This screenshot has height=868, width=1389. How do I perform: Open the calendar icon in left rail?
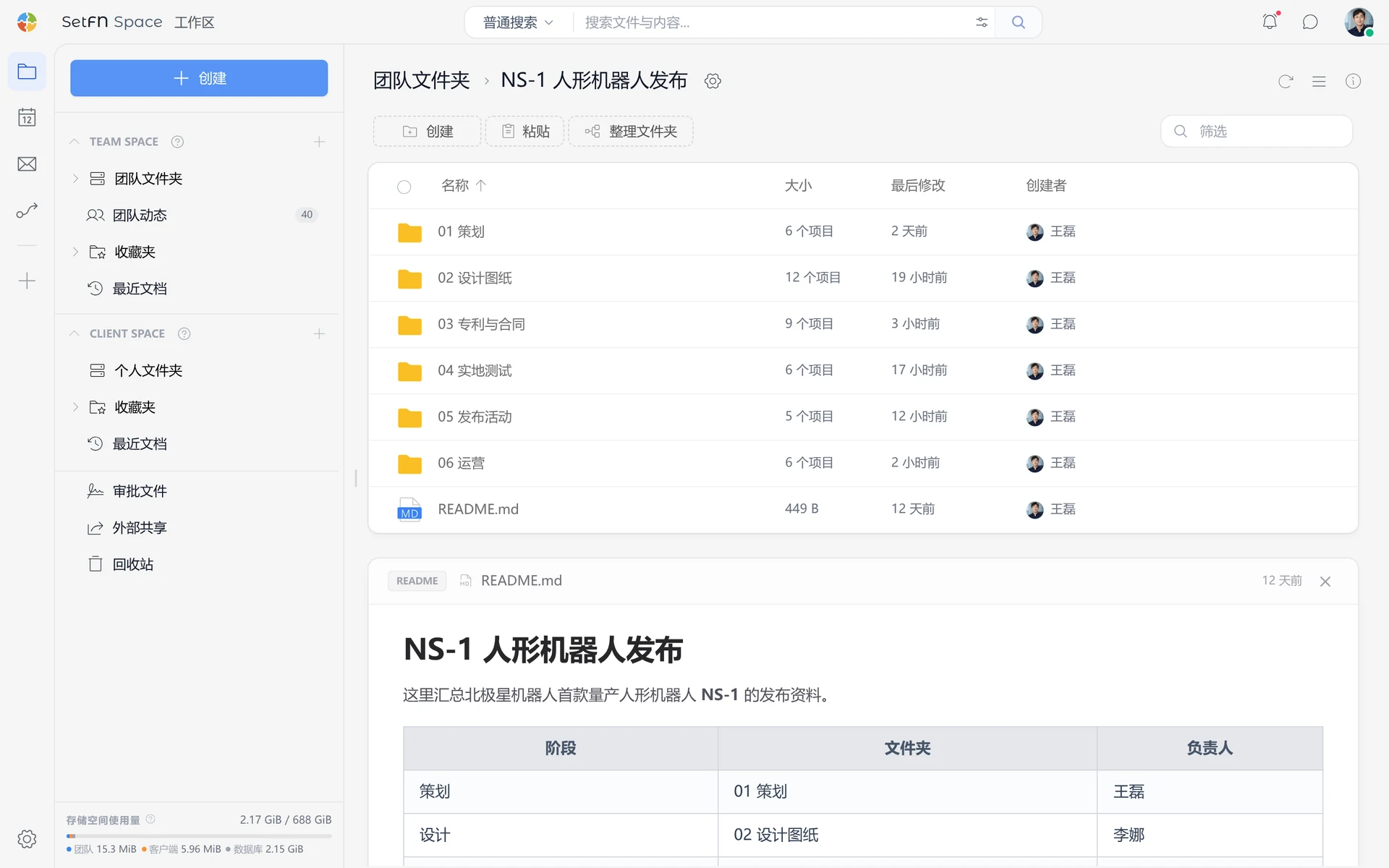27,117
